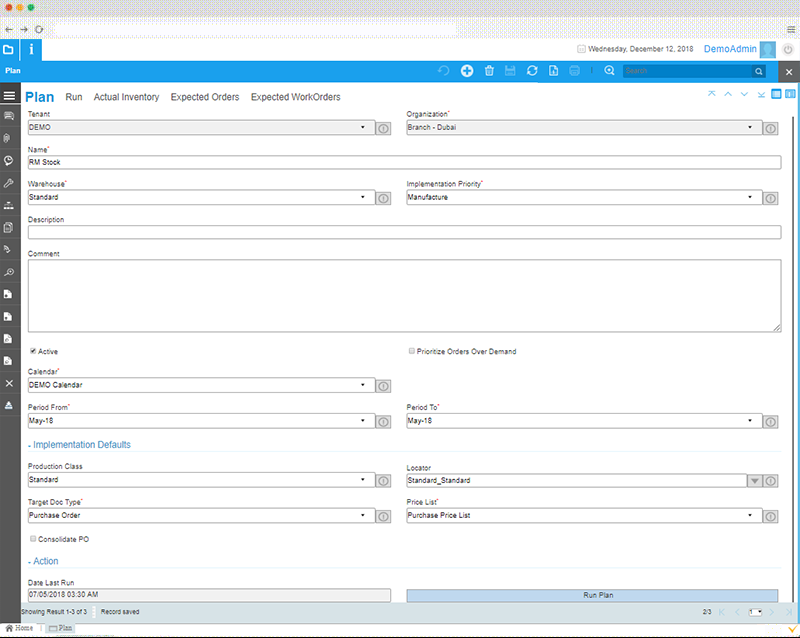Image resolution: width=800 pixels, height=638 pixels.
Task: Tick the Consolidate PO checkbox
Action: click(33, 538)
